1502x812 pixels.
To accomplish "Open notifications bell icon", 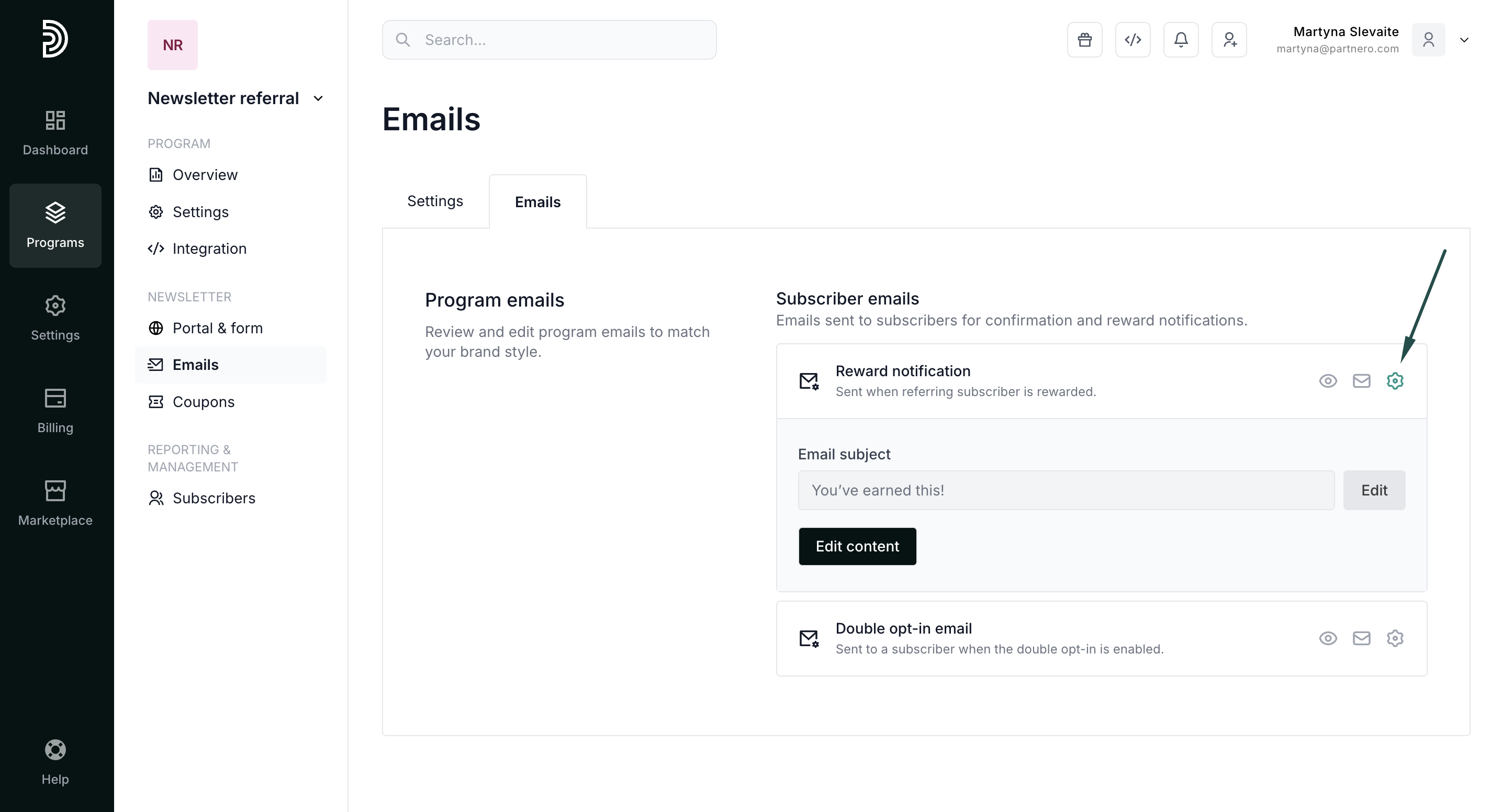I will pos(1181,40).
